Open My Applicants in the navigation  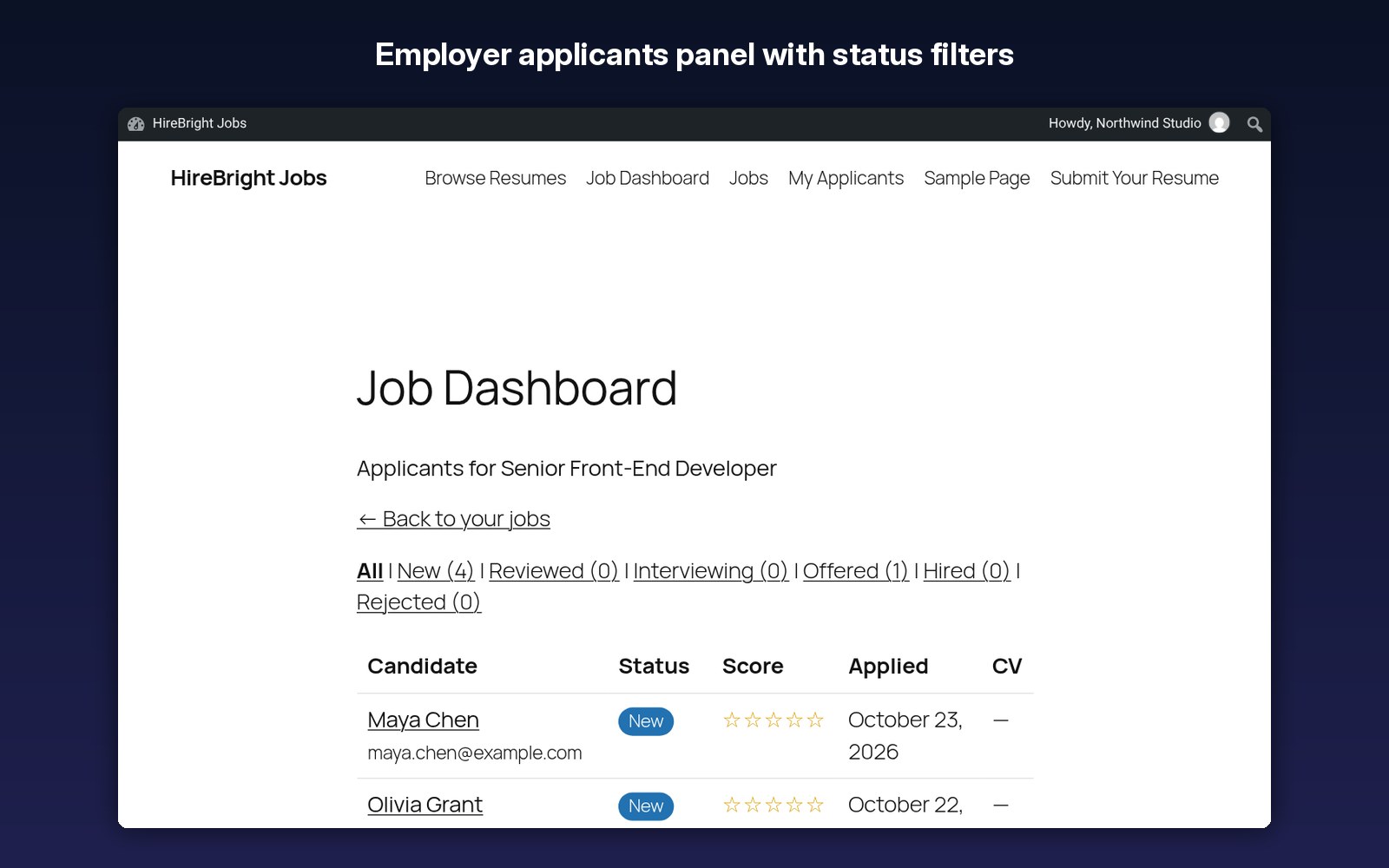click(x=846, y=178)
